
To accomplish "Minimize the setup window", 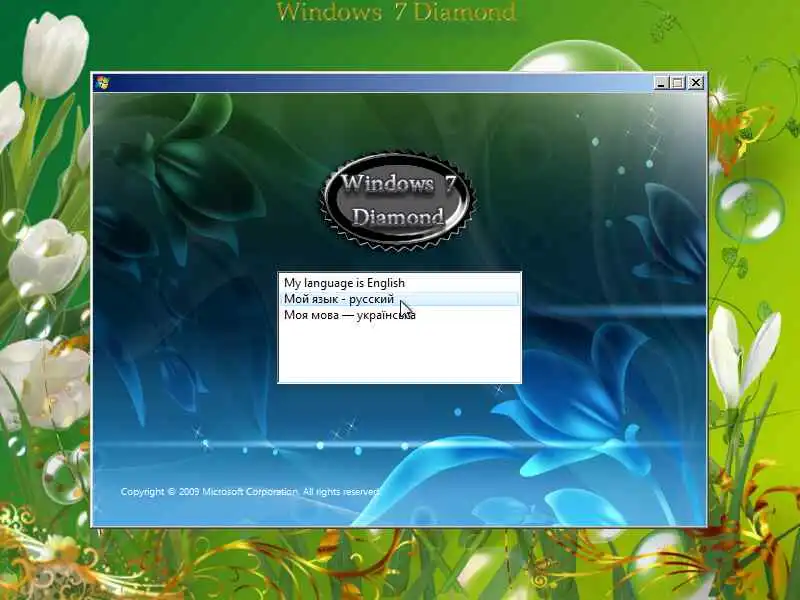I will pyautogui.click(x=661, y=83).
